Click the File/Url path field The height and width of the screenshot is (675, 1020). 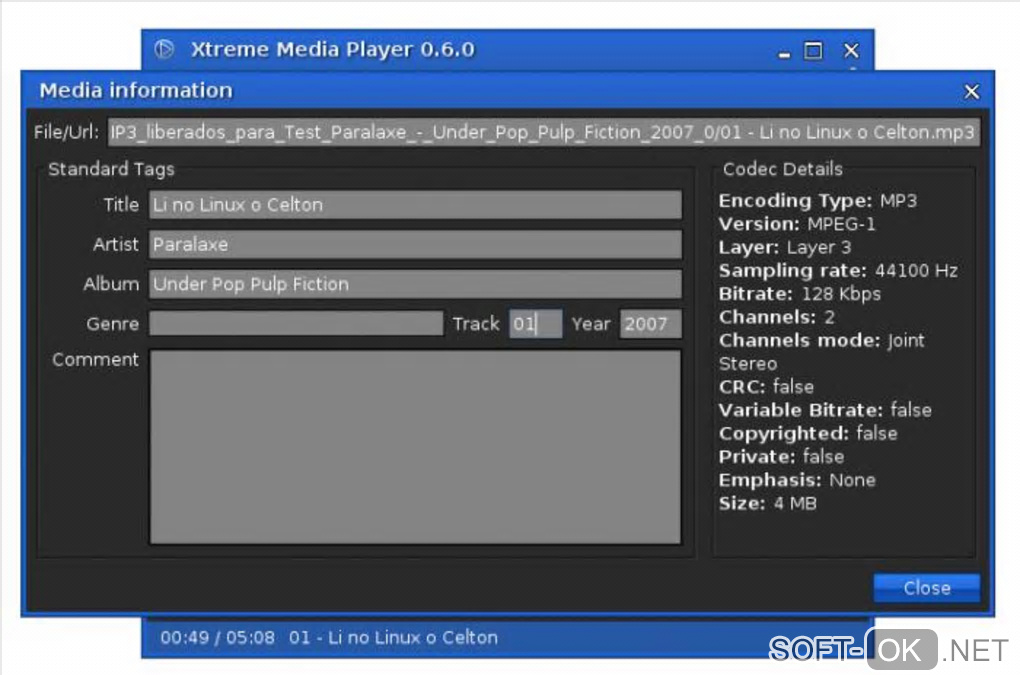click(544, 132)
